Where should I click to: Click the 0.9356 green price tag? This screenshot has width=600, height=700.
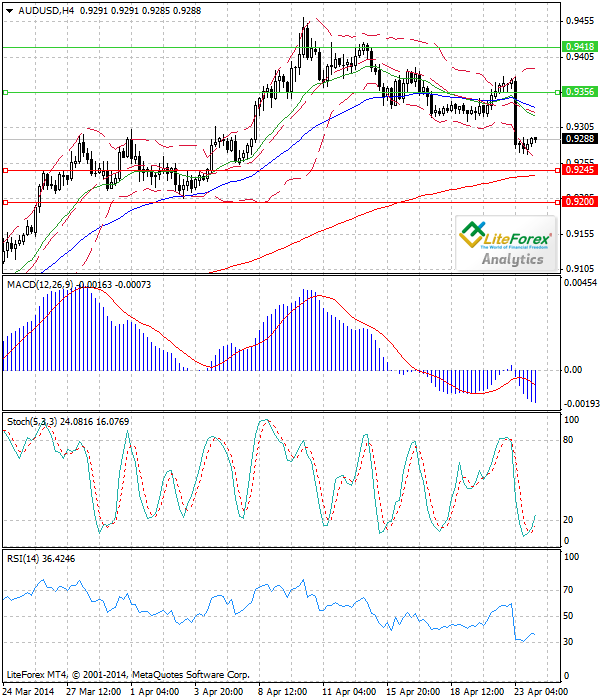[580, 92]
